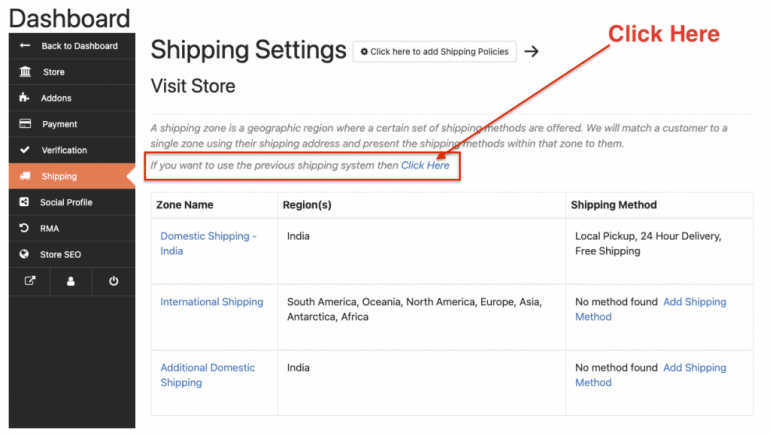The width and height of the screenshot is (770, 437).
Task: Click the right arrow next to Shipping Policies
Action: (531, 51)
